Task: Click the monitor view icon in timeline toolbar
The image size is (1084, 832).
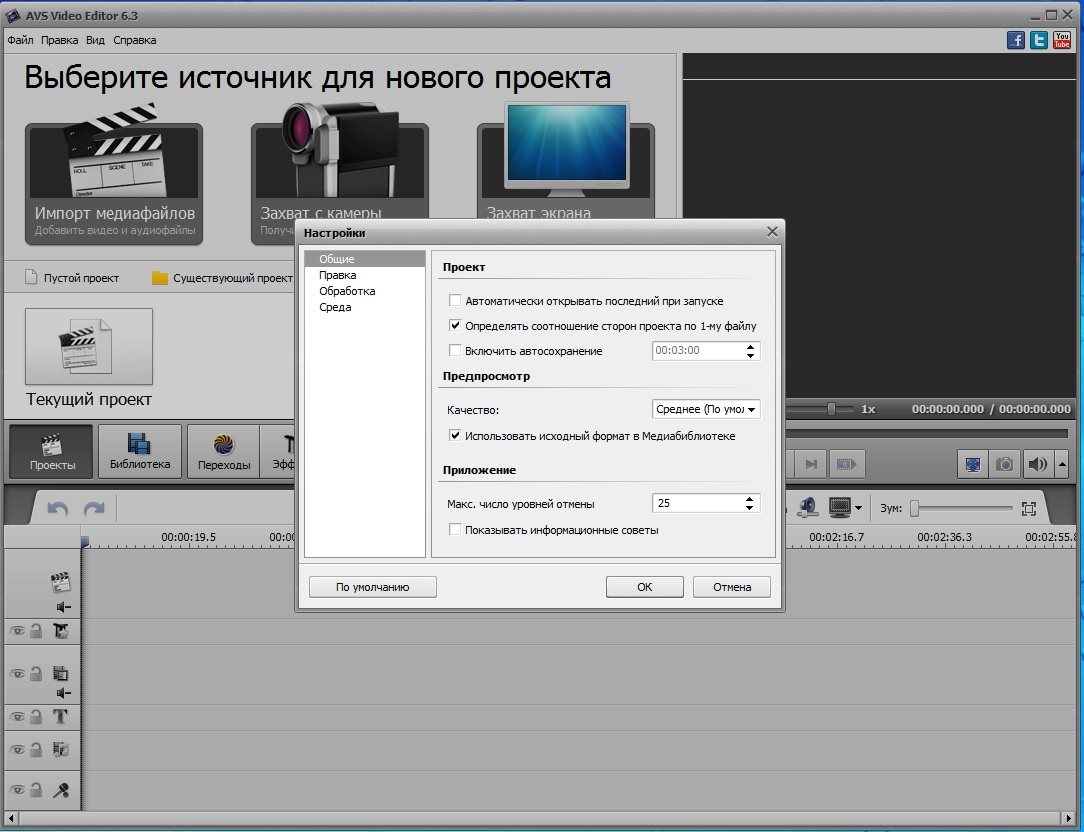Action: pos(840,508)
